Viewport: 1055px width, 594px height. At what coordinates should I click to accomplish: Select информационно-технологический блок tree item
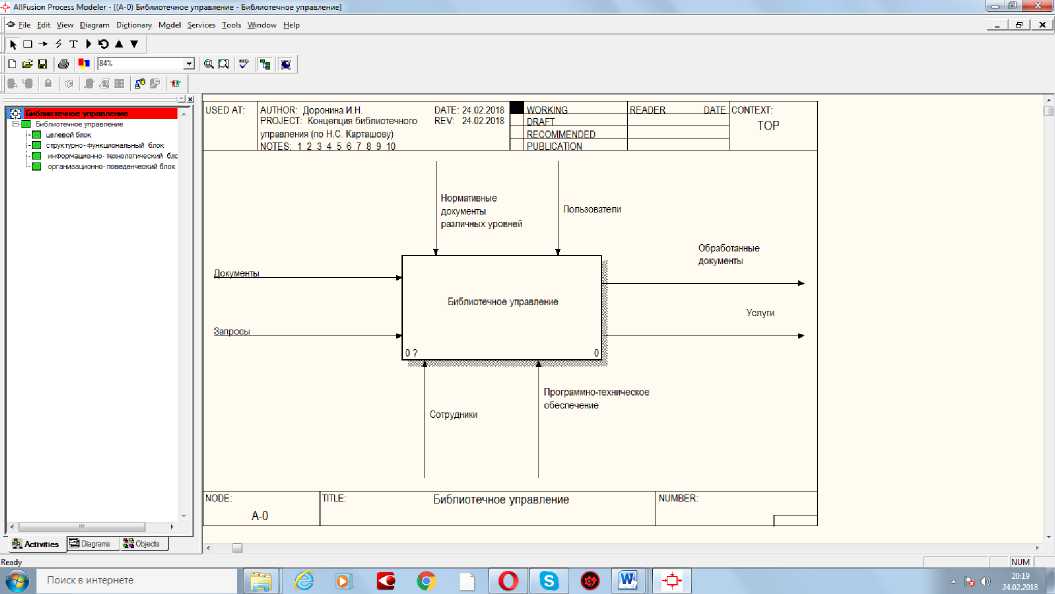(x=112, y=156)
